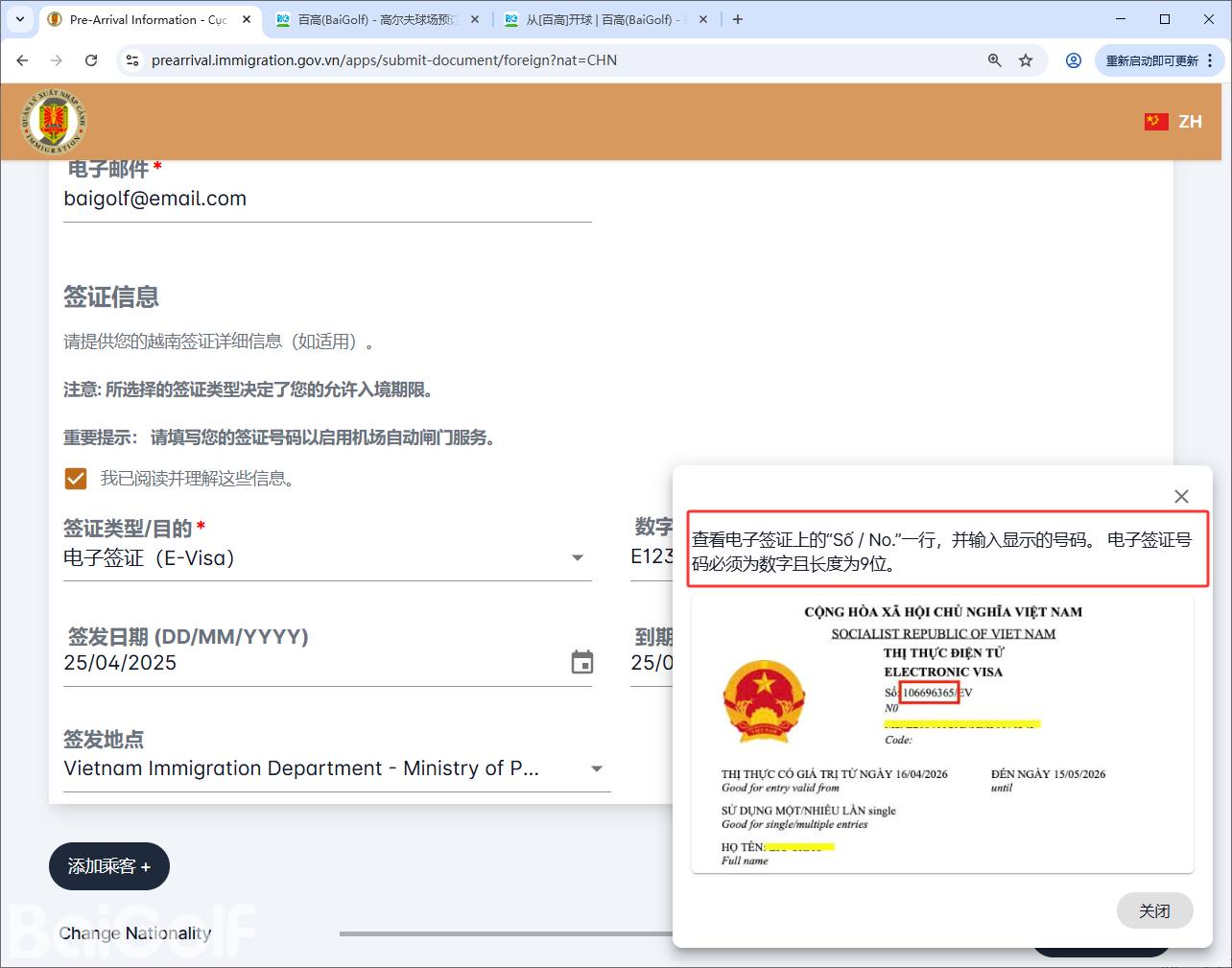Click the e-visa sample image
Screen dimensions: 1232x968
942,734
